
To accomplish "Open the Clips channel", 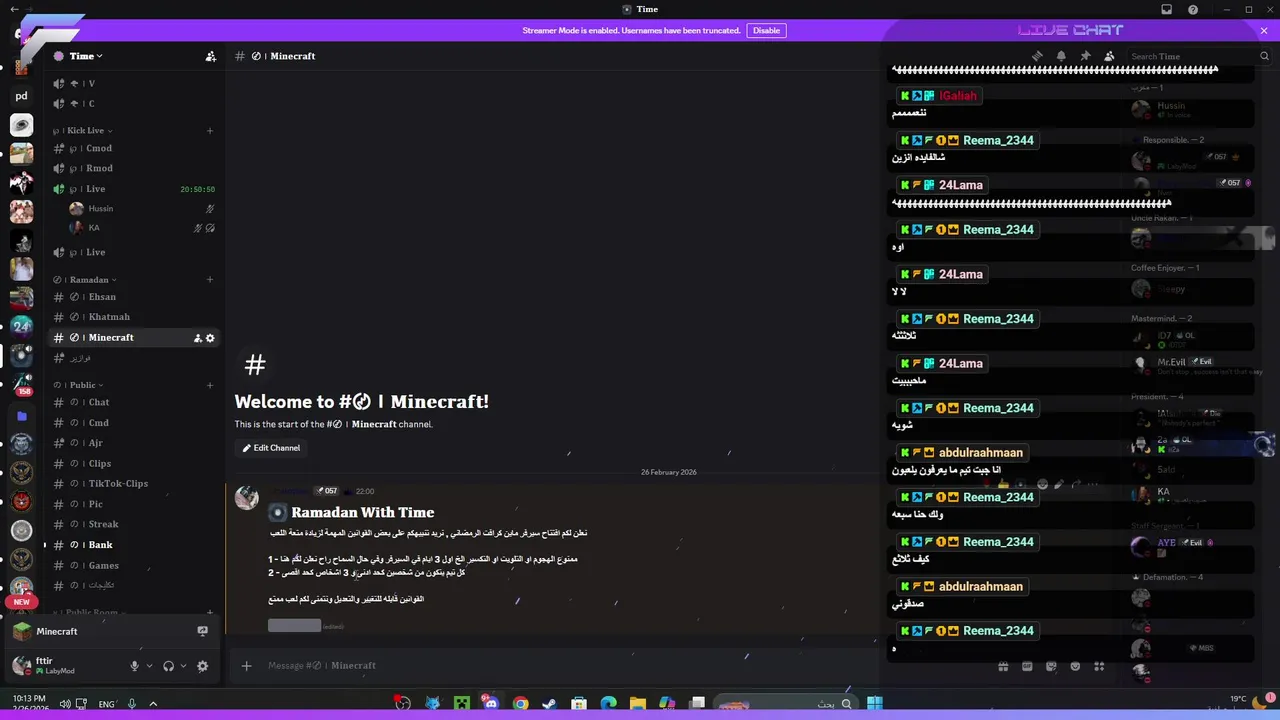I will click(x=133, y=463).
